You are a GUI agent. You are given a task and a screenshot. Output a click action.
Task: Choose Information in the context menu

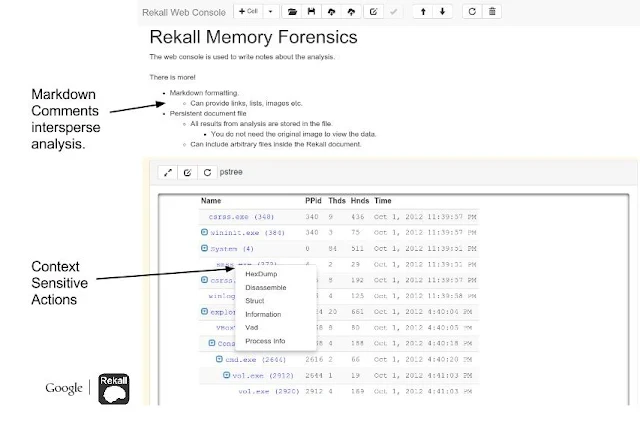263,314
